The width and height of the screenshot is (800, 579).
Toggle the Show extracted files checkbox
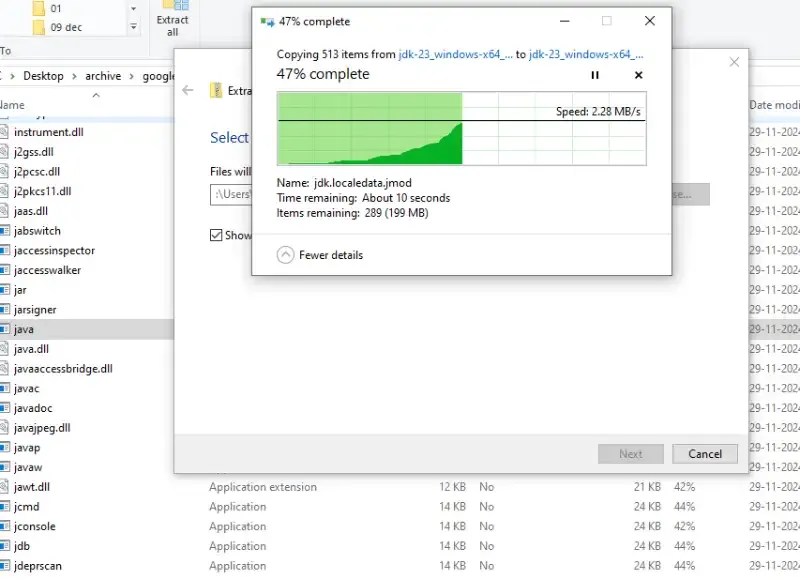[216, 235]
